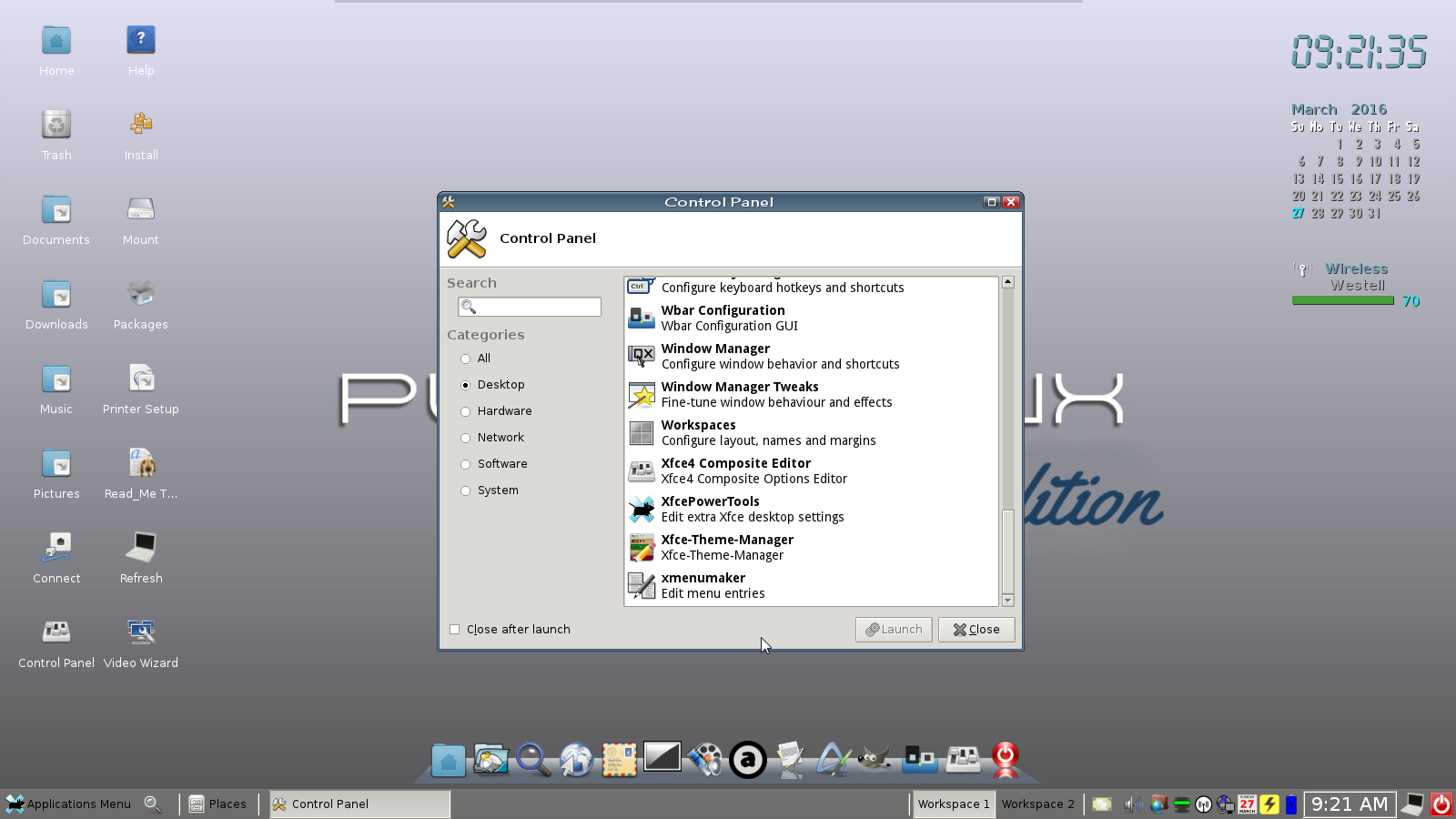The image size is (1456, 819).
Task: Switch to Workspace 1
Action: (x=953, y=804)
